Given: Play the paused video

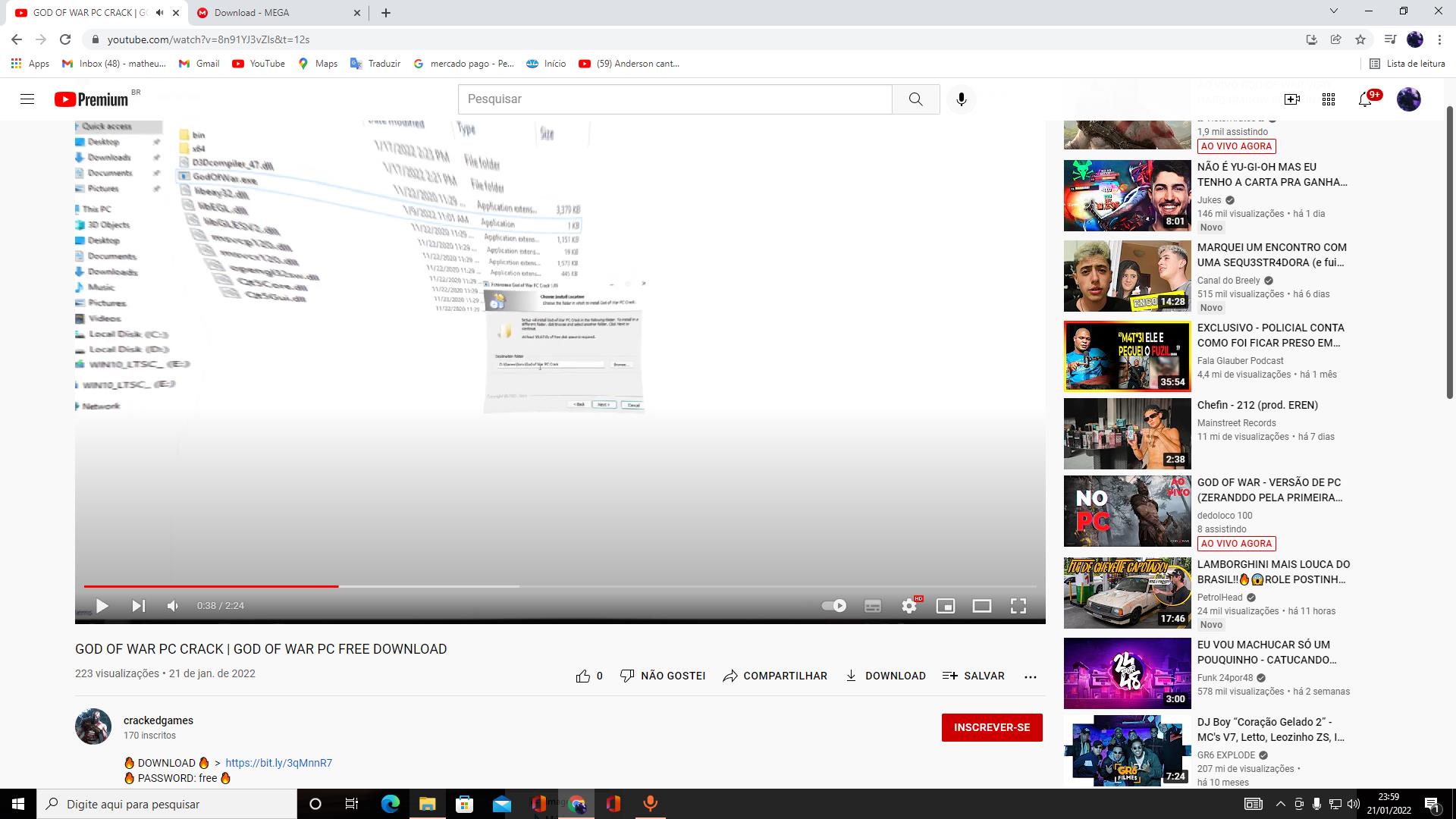Looking at the screenshot, I should 102,606.
